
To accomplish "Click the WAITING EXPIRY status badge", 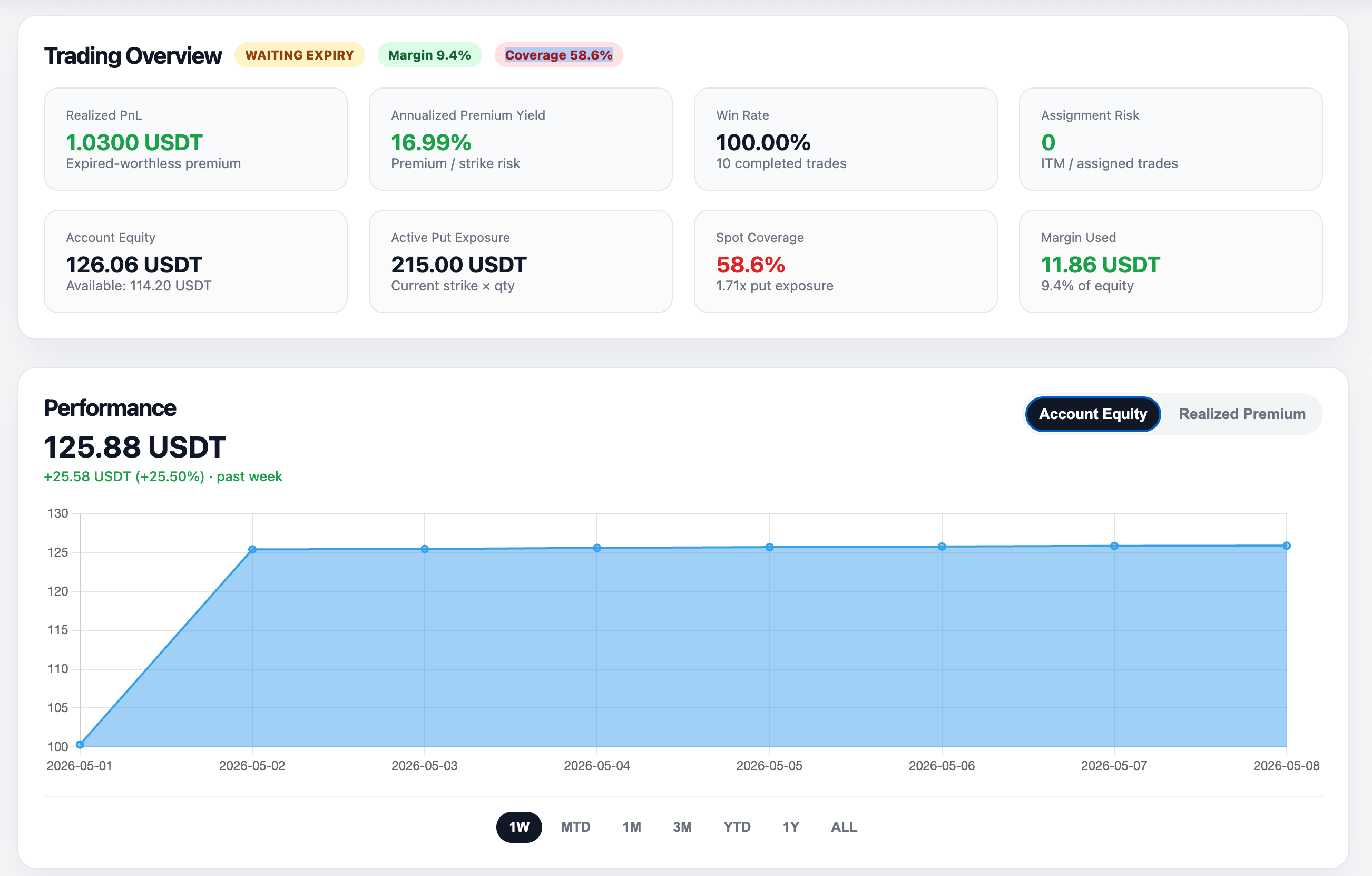I will click(x=300, y=55).
